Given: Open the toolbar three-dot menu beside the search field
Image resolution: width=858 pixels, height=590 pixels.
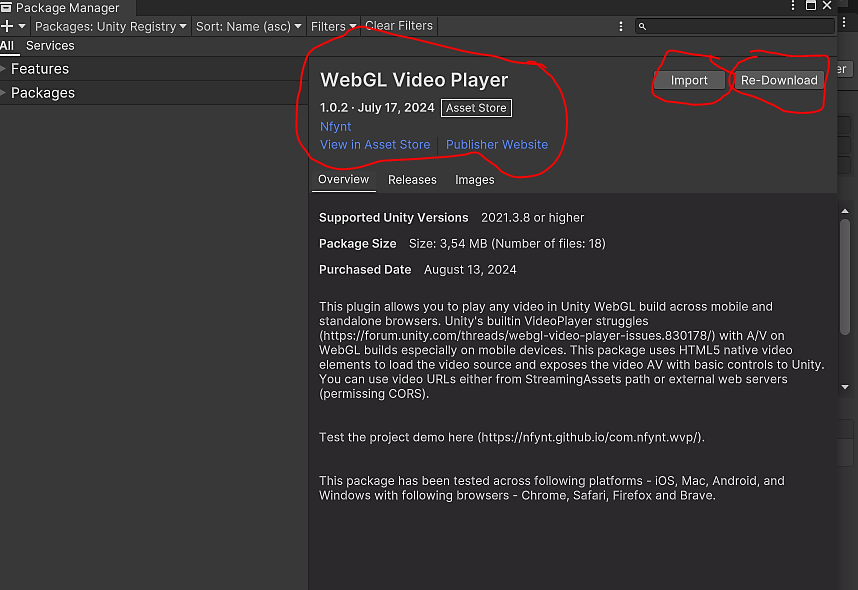Looking at the screenshot, I should 621,26.
